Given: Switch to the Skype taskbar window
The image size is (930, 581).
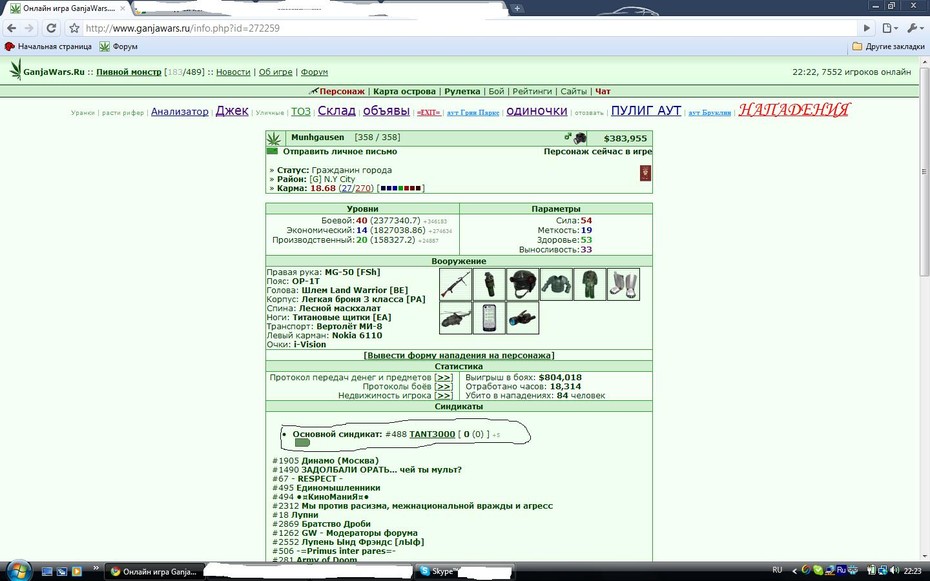Looking at the screenshot, I should 464,572.
